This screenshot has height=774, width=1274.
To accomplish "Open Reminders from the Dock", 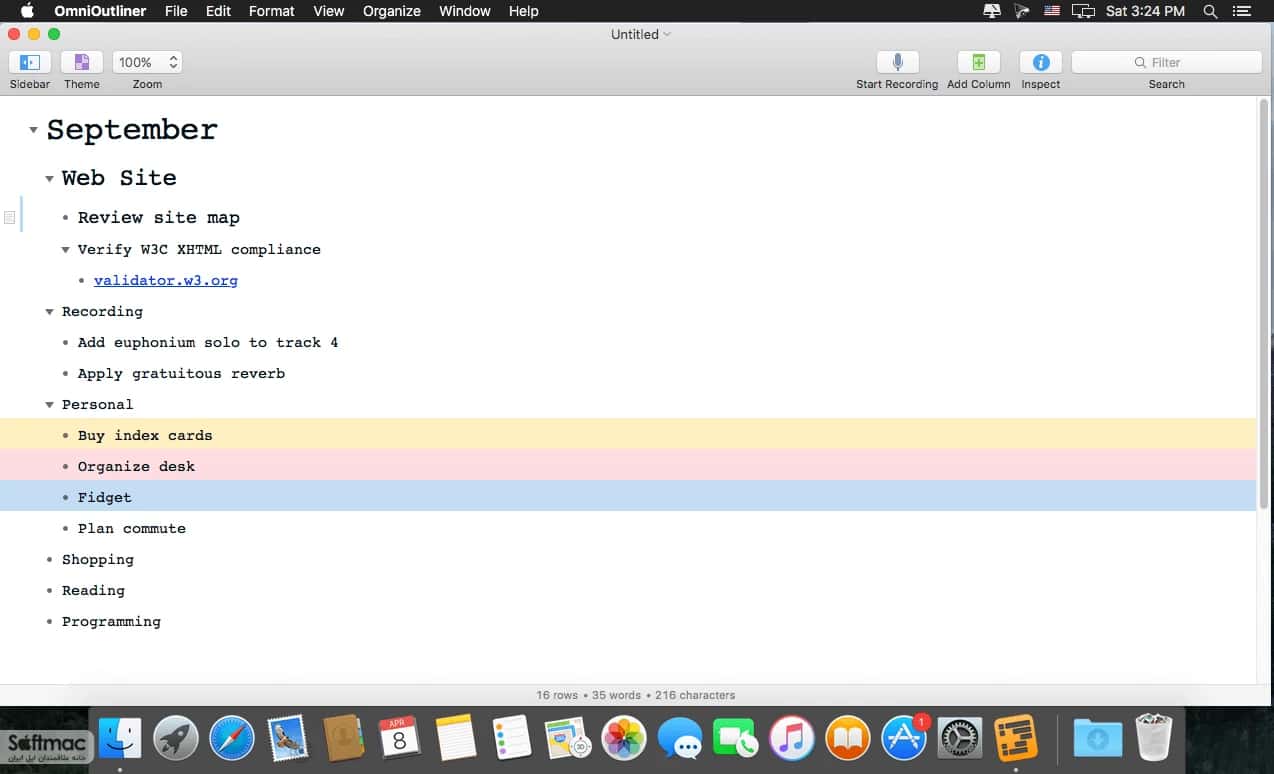I will click(x=512, y=739).
